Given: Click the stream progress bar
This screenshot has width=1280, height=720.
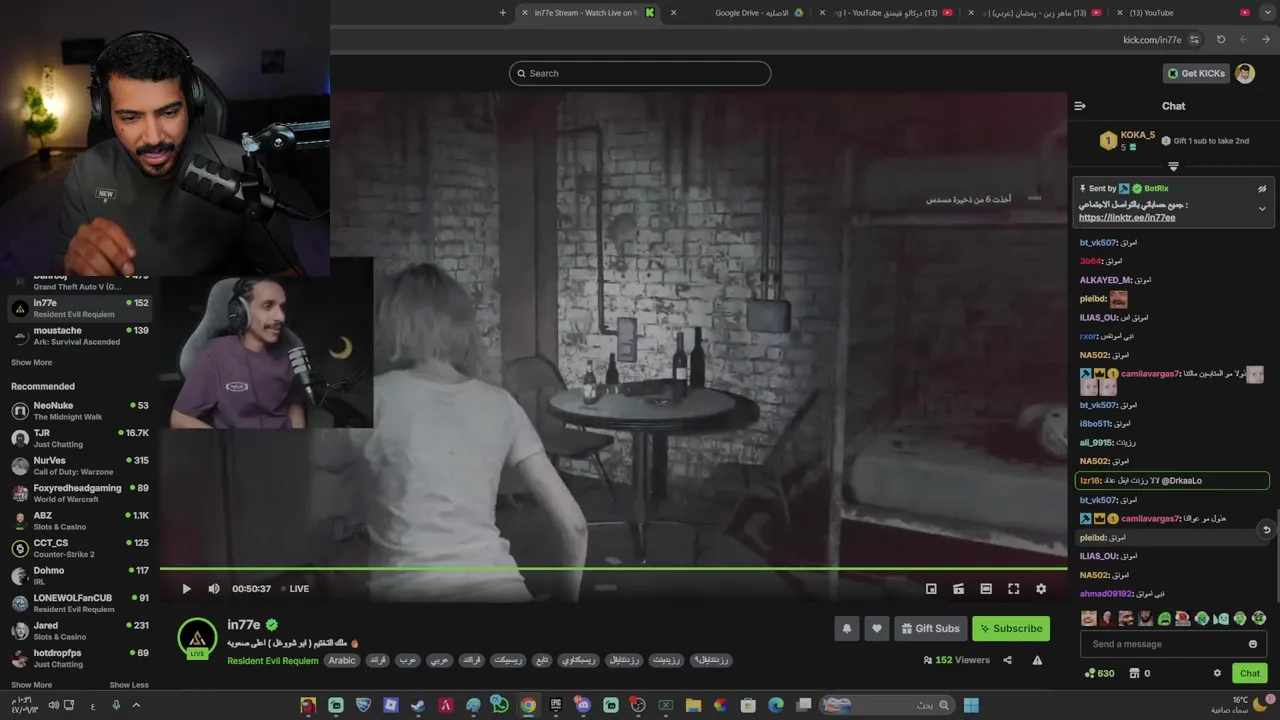Looking at the screenshot, I should [x=613, y=569].
